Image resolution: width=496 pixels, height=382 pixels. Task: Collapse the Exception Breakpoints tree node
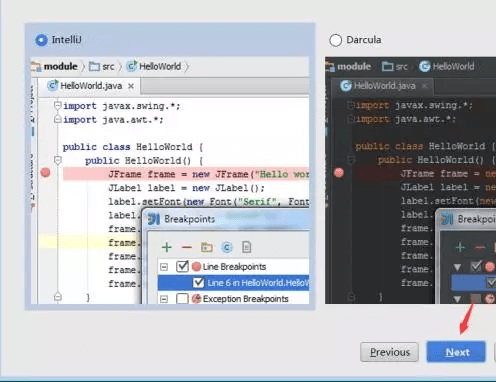tap(164, 299)
